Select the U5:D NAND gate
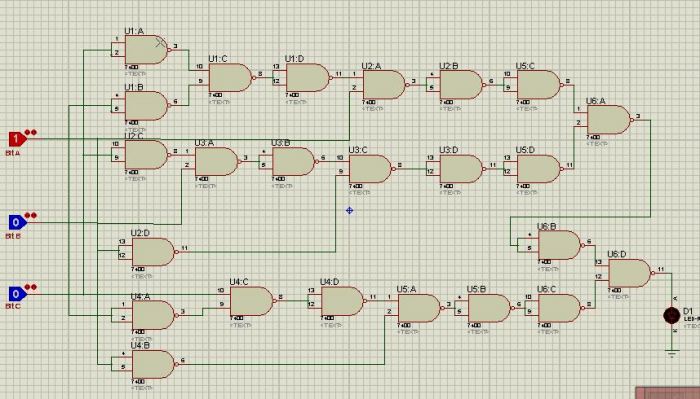 click(539, 169)
